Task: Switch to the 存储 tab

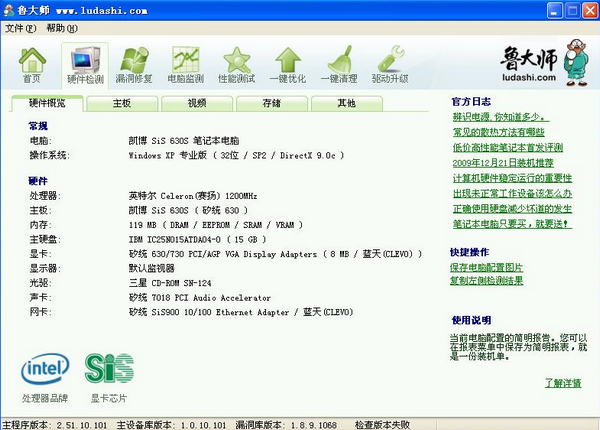Action: coord(272,103)
